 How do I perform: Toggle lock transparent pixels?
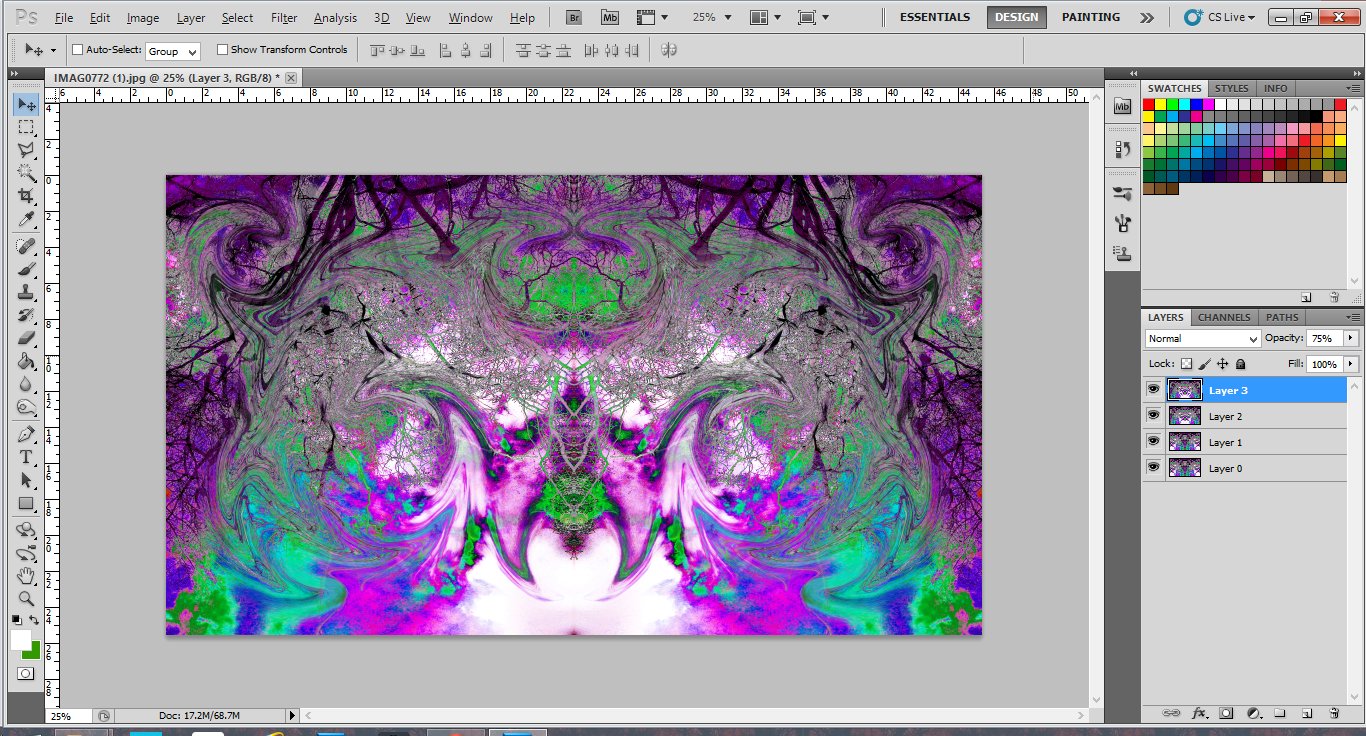[1187, 365]
